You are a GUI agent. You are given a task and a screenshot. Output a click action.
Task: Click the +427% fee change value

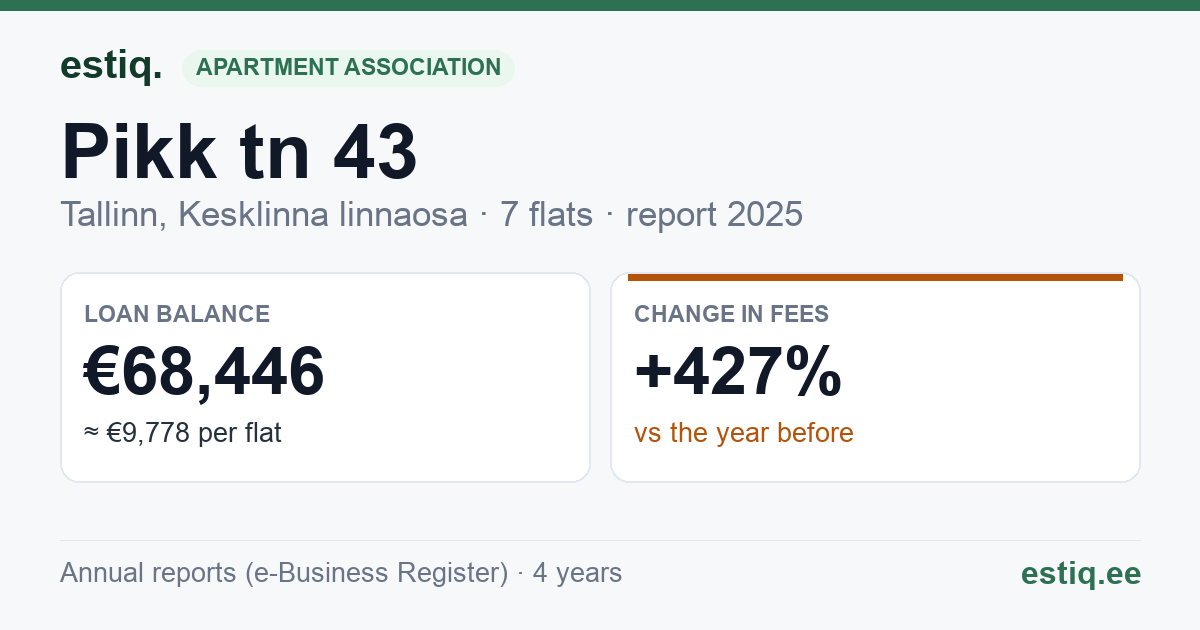point(738,371)
